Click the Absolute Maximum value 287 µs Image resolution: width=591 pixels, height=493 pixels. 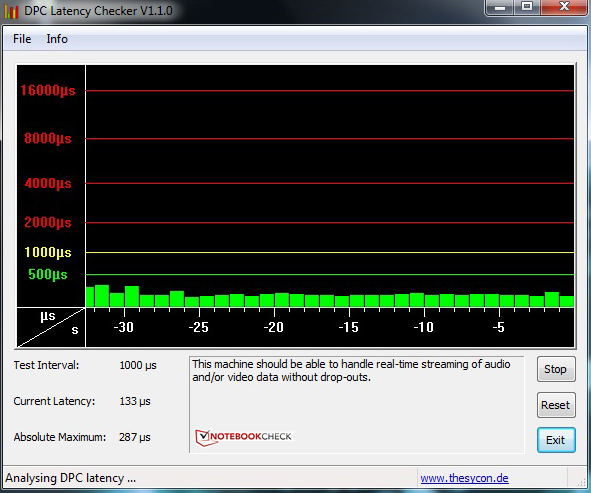(135, 437)
